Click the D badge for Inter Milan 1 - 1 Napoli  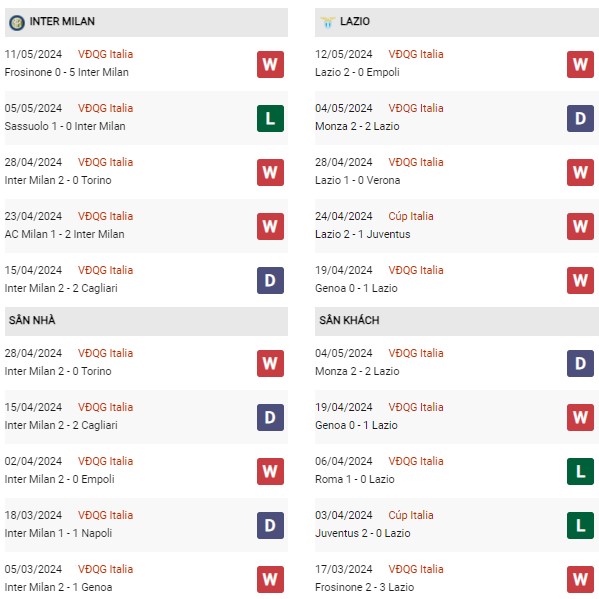click(270, 525)
